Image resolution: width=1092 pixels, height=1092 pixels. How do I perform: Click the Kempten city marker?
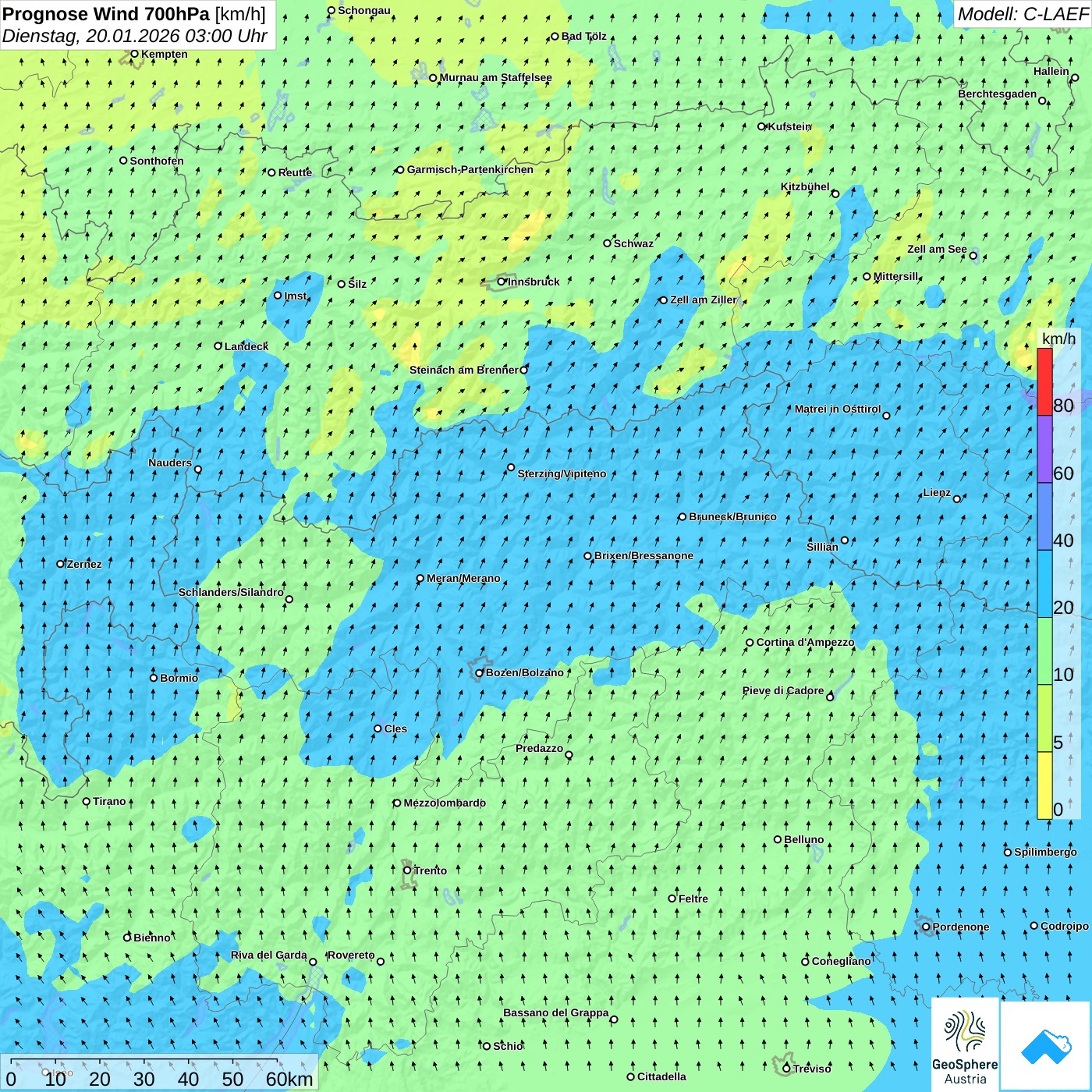tap(134, 55)
